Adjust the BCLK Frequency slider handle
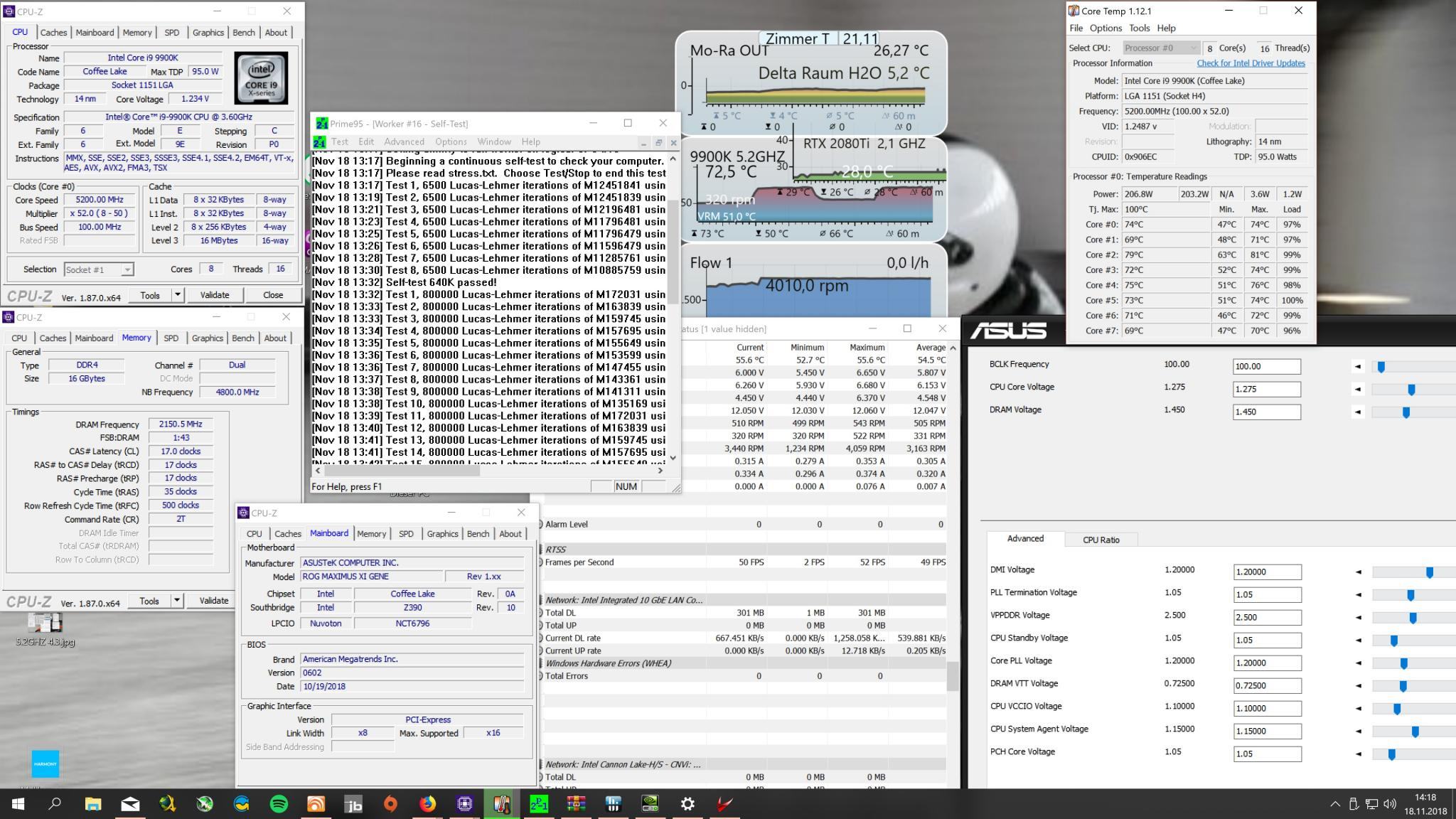The width and height of the screenshot is (1456, 819). [1381, 367]
